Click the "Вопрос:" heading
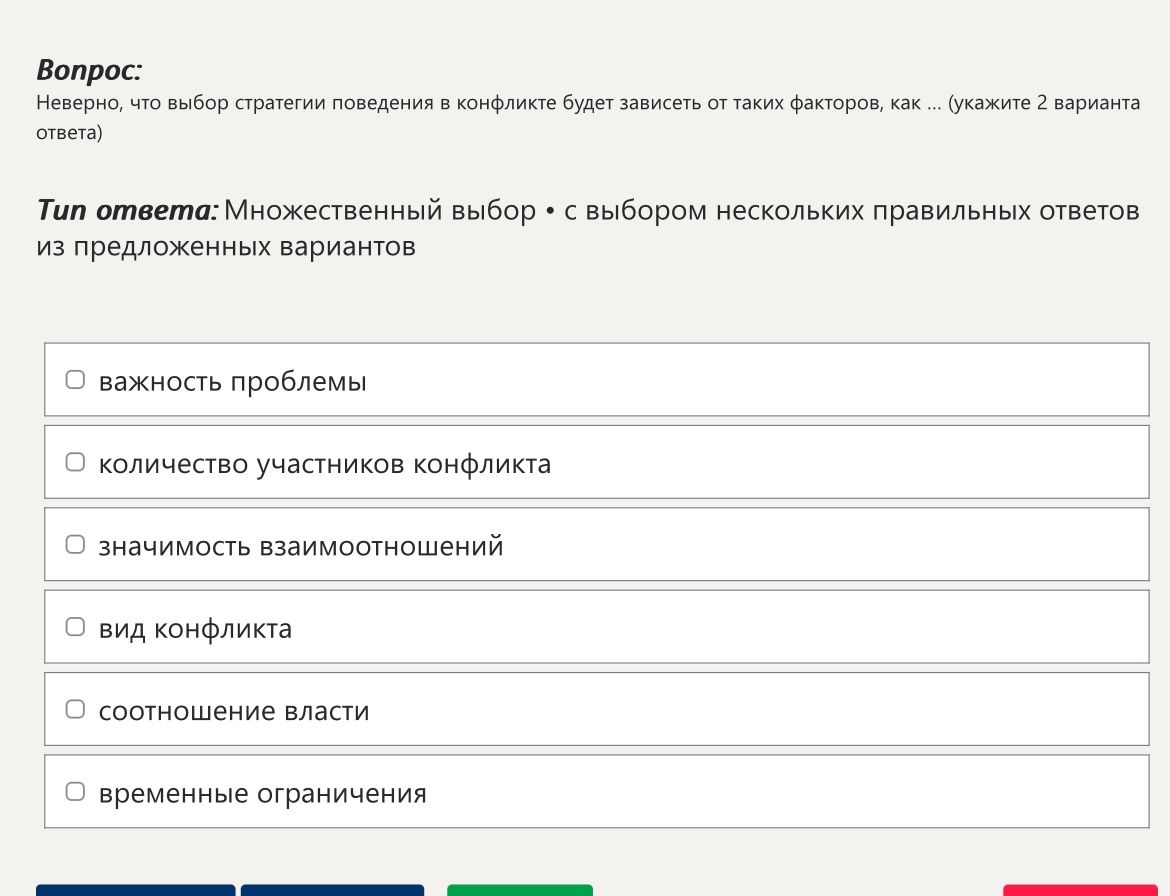 89,70
